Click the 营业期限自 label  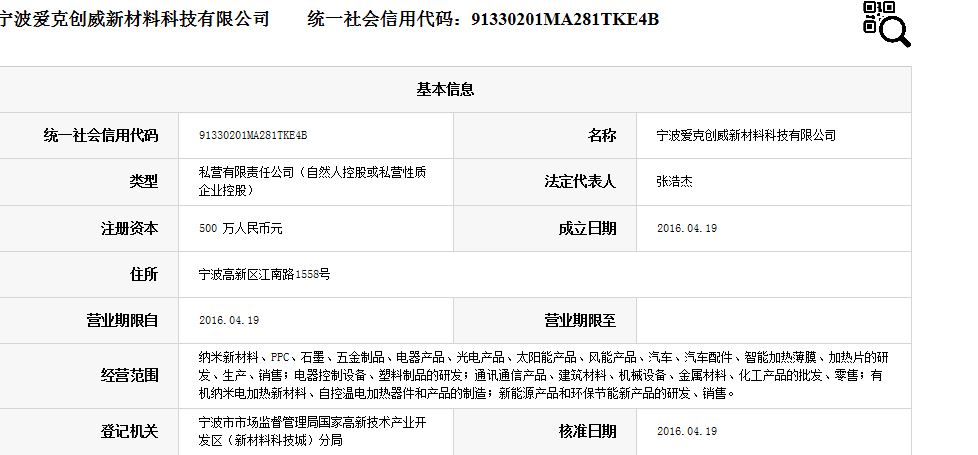pos(122,321)
